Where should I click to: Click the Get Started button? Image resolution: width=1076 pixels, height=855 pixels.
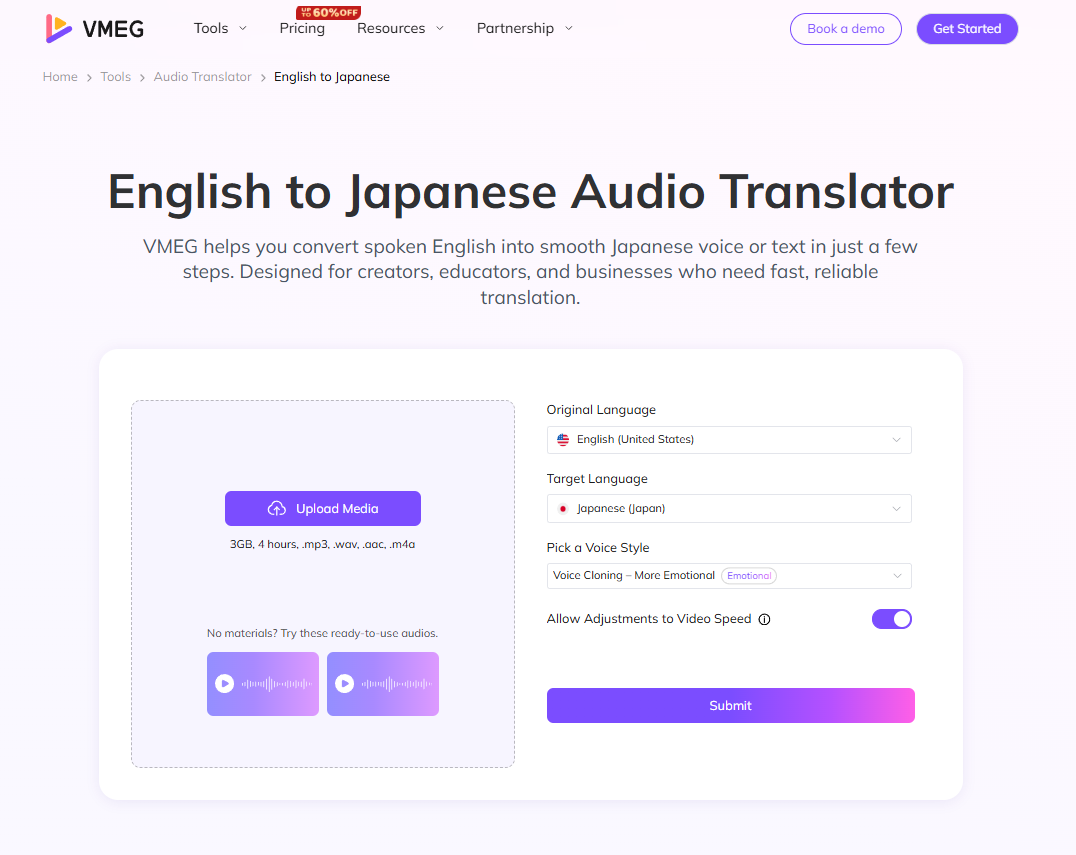(967, 29)
